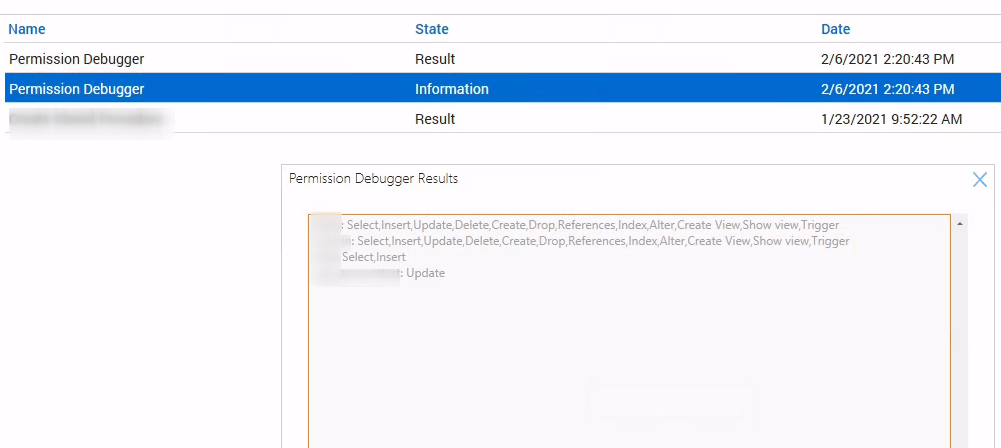The width and height of the screenshot is (1001, 448).
Task: Select the first Permission Debugger row
Action: [x=76, y=59]
